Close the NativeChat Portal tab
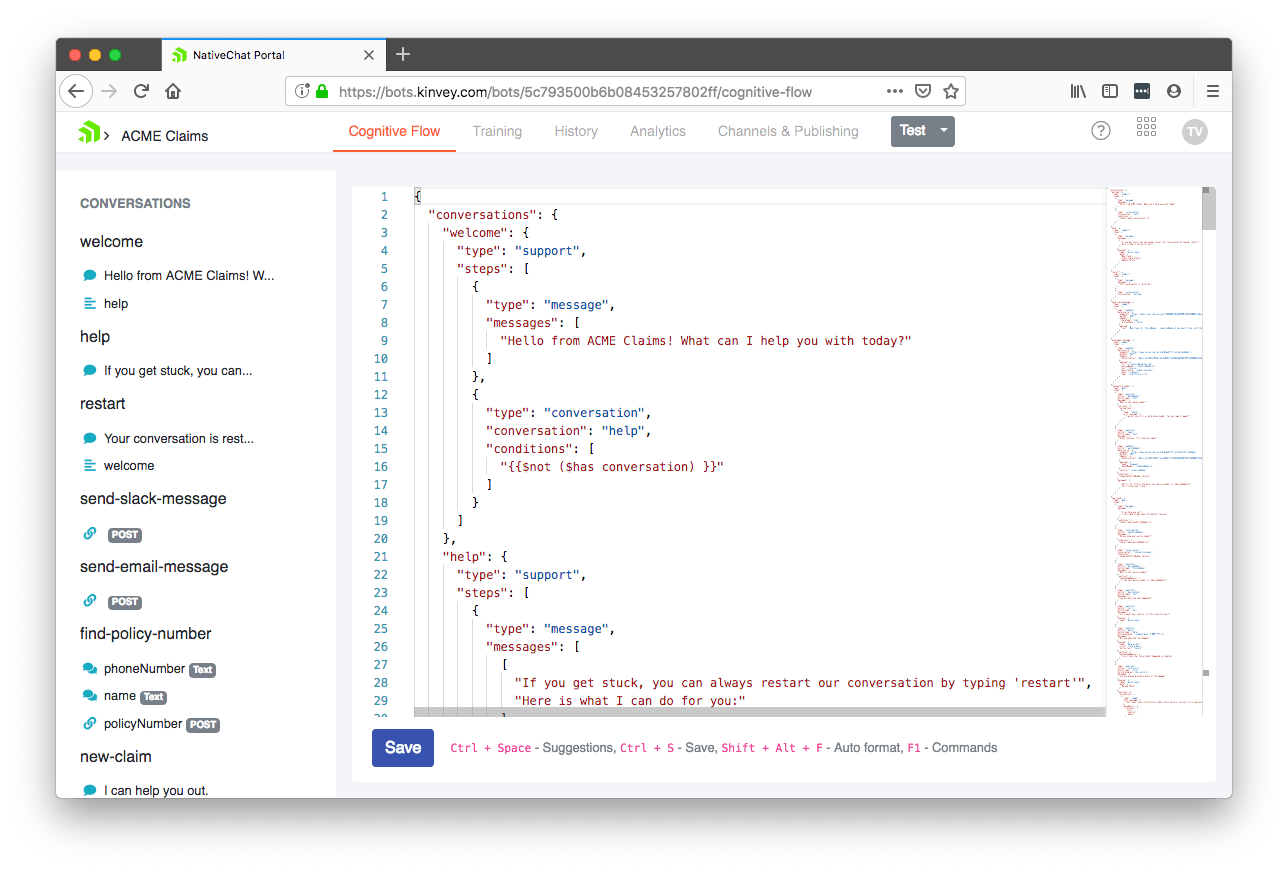The width and height of the screenshot is (1288, 872). [369, 55]
